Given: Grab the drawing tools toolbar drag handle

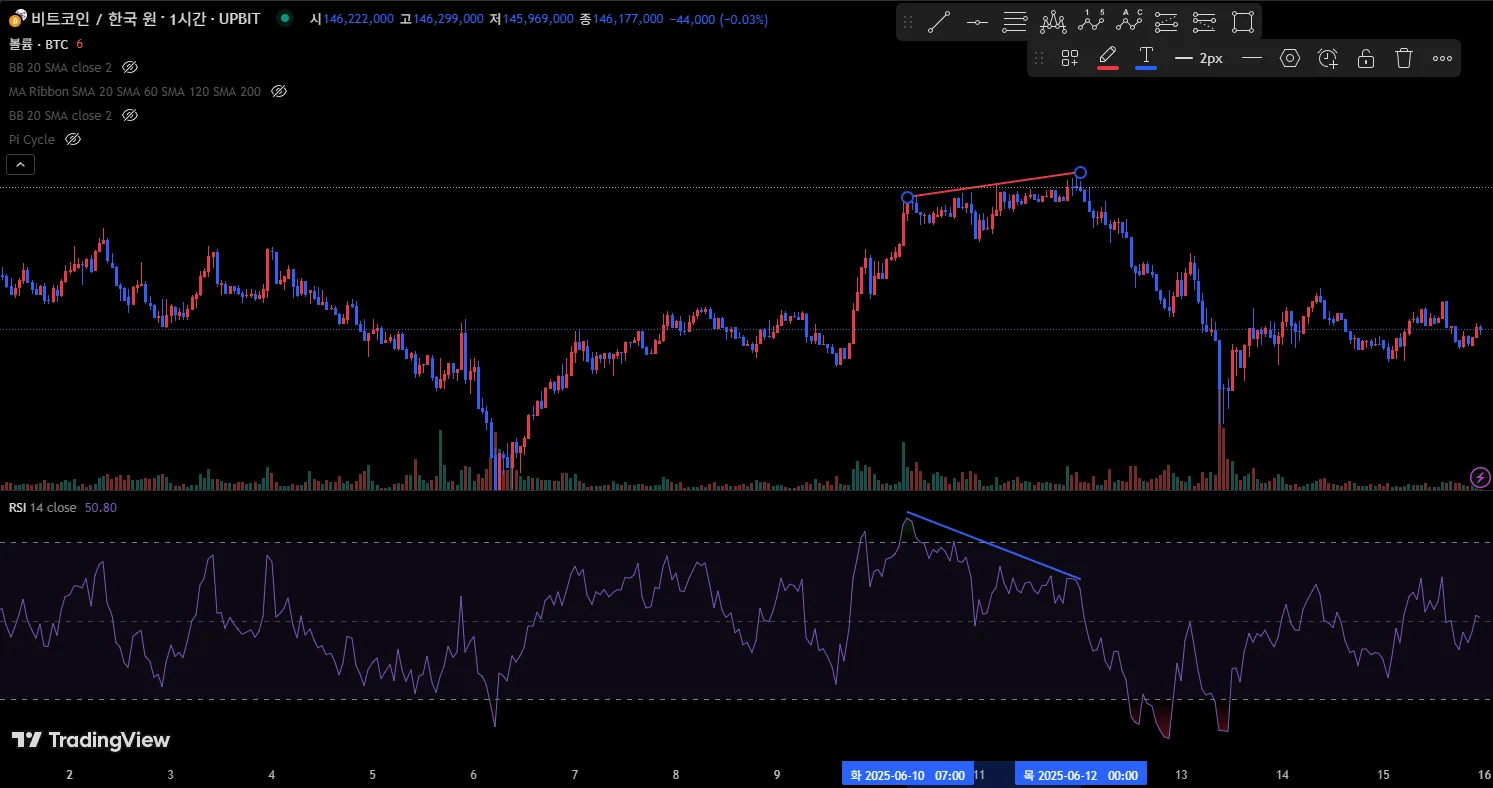Looking at the screenshot, I should point(908,22).
